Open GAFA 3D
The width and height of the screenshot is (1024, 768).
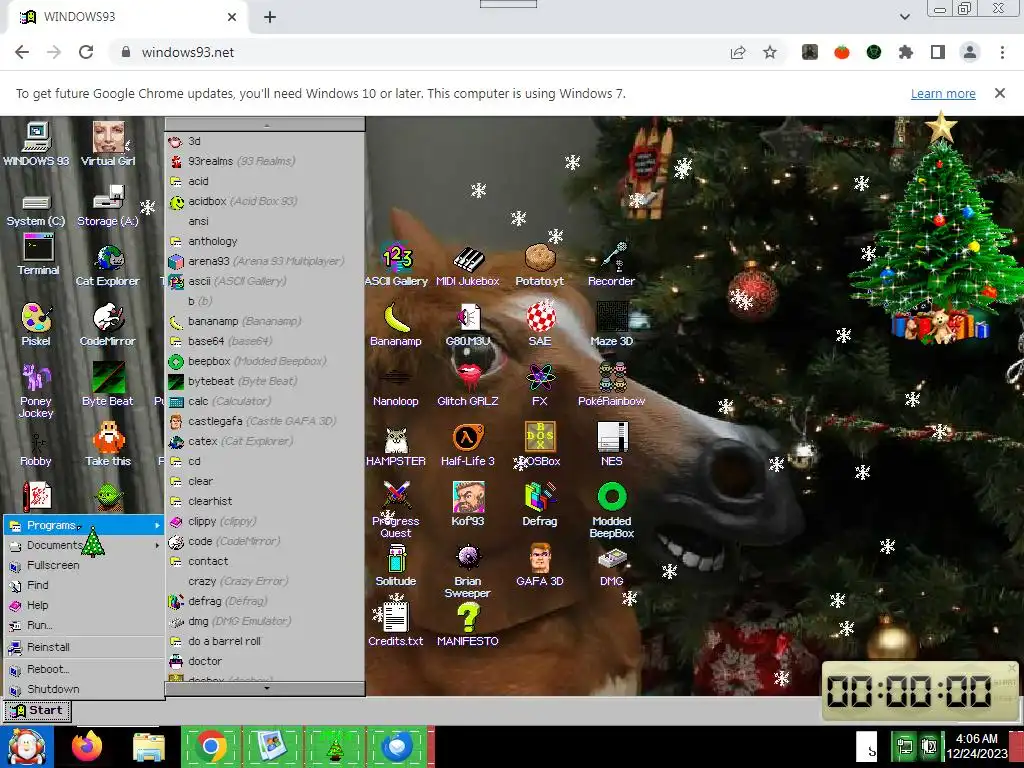pos(540,566)
